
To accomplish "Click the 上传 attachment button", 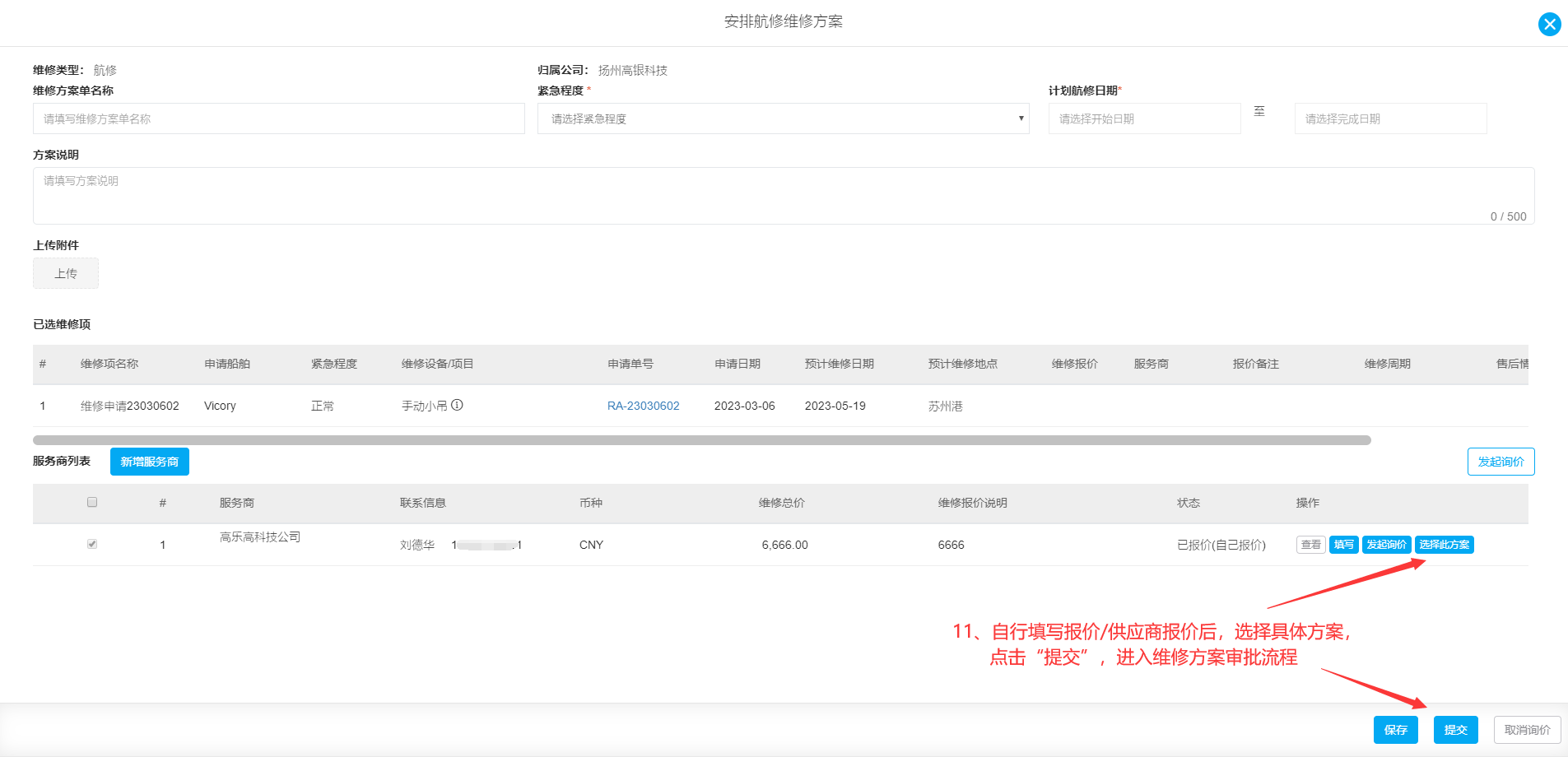I will tap(66, 273).
